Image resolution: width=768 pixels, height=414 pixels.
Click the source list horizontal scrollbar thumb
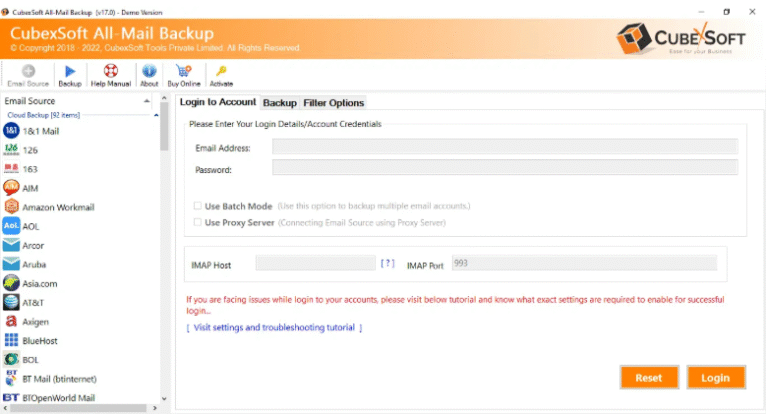(78, 408)
